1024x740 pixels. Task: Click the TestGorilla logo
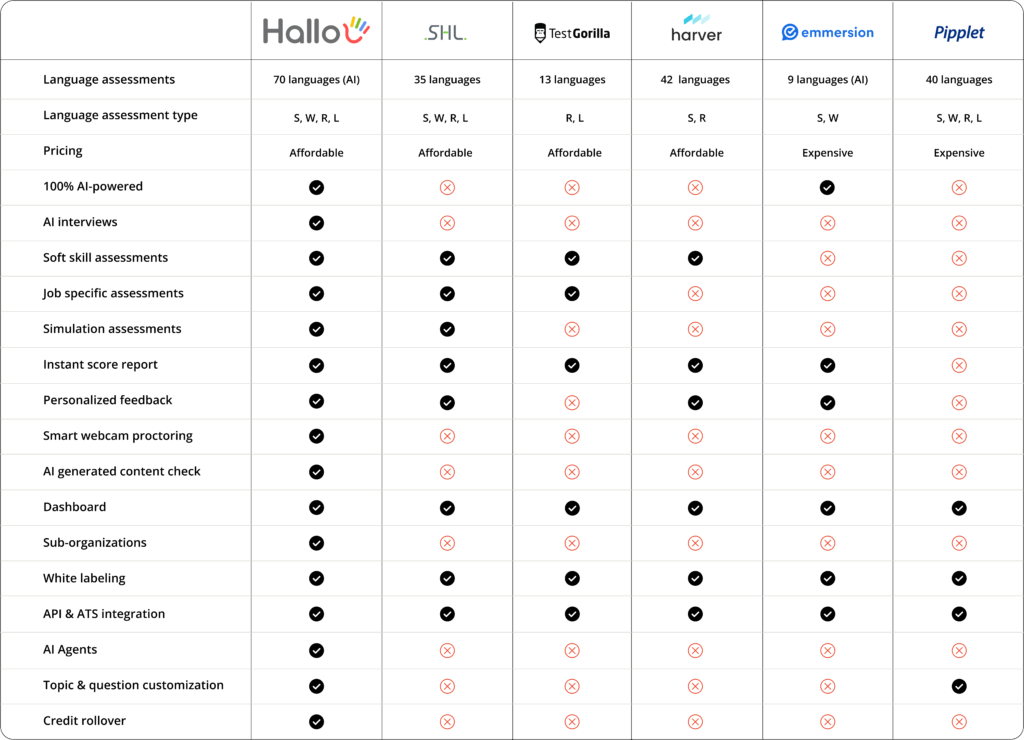point(572,33)
